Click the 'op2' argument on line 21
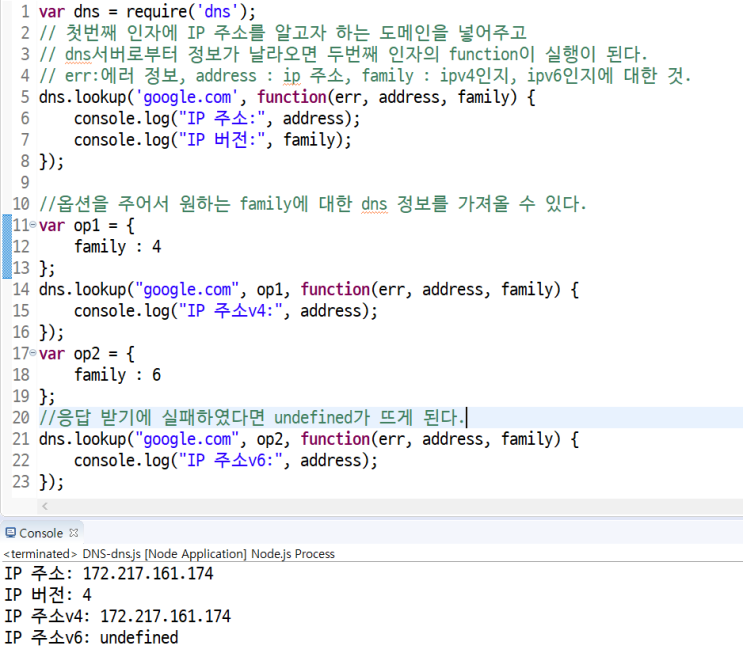Viewport: 743px width, 657px height. 270,440
